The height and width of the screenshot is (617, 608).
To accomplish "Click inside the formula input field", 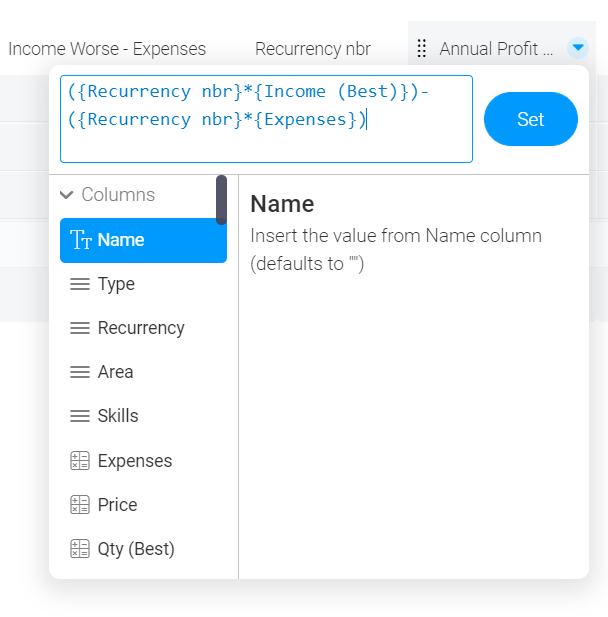I will click(266, 119).
